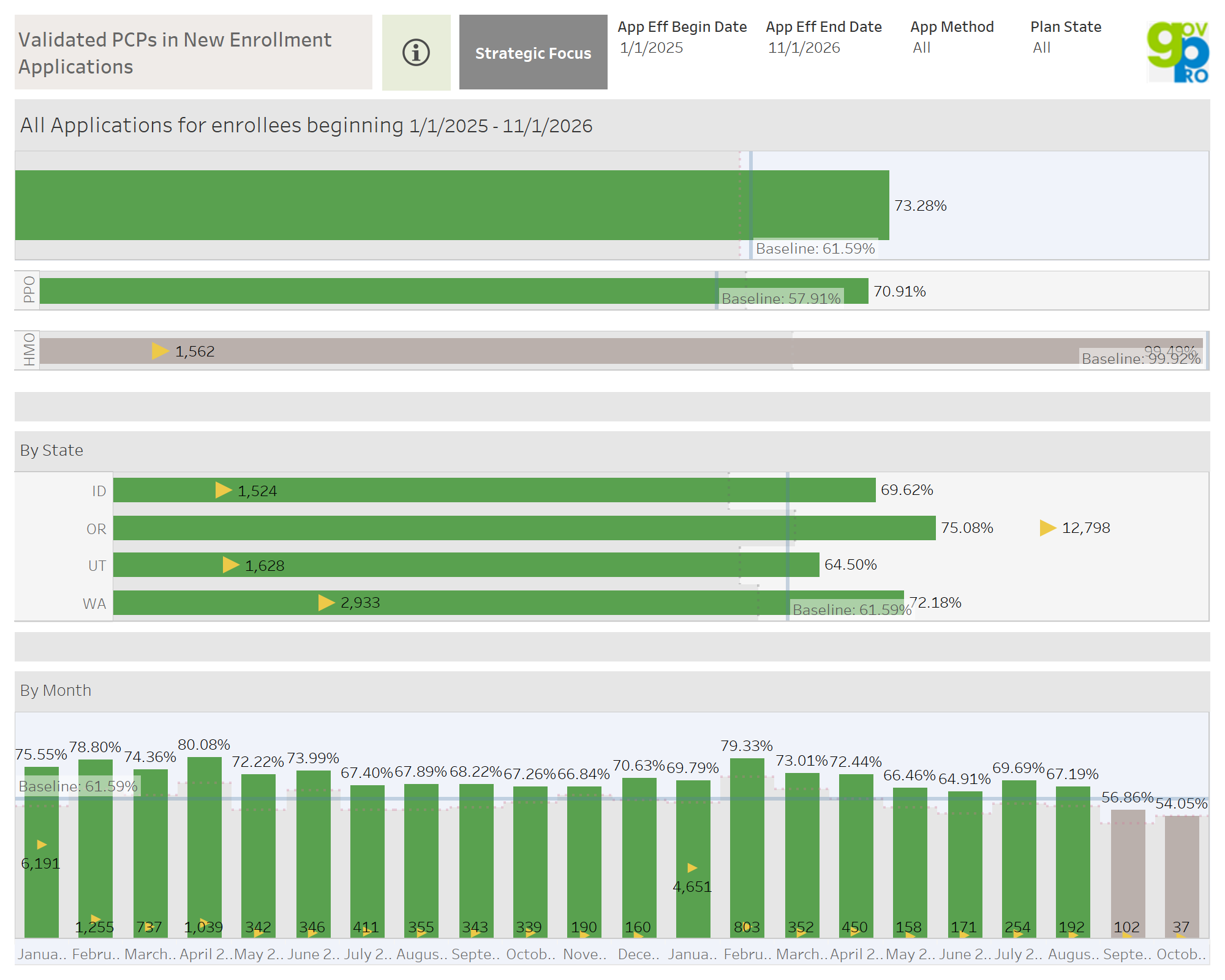This screenshot has height=980, width=1225.
Task: Click the WA state row label
Action: click(x=95, y=604)
